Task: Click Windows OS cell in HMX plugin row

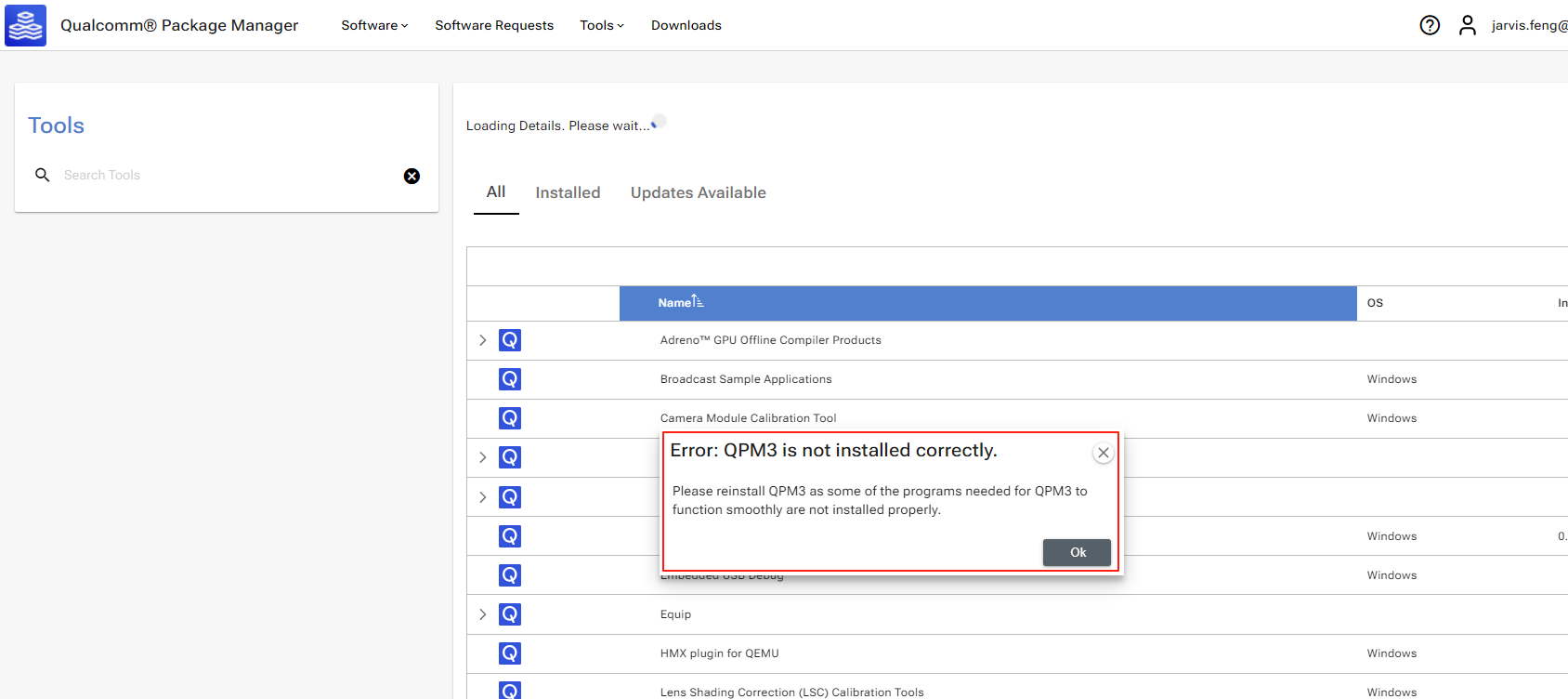Action: click(1392, 653)
